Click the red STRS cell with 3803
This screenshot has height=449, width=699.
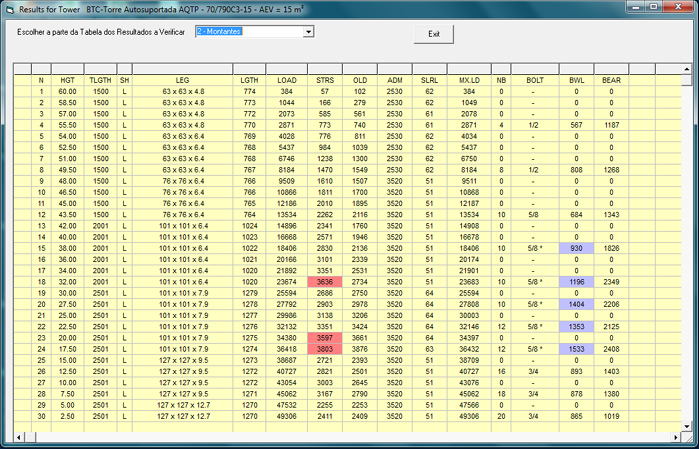coord(325,348)
